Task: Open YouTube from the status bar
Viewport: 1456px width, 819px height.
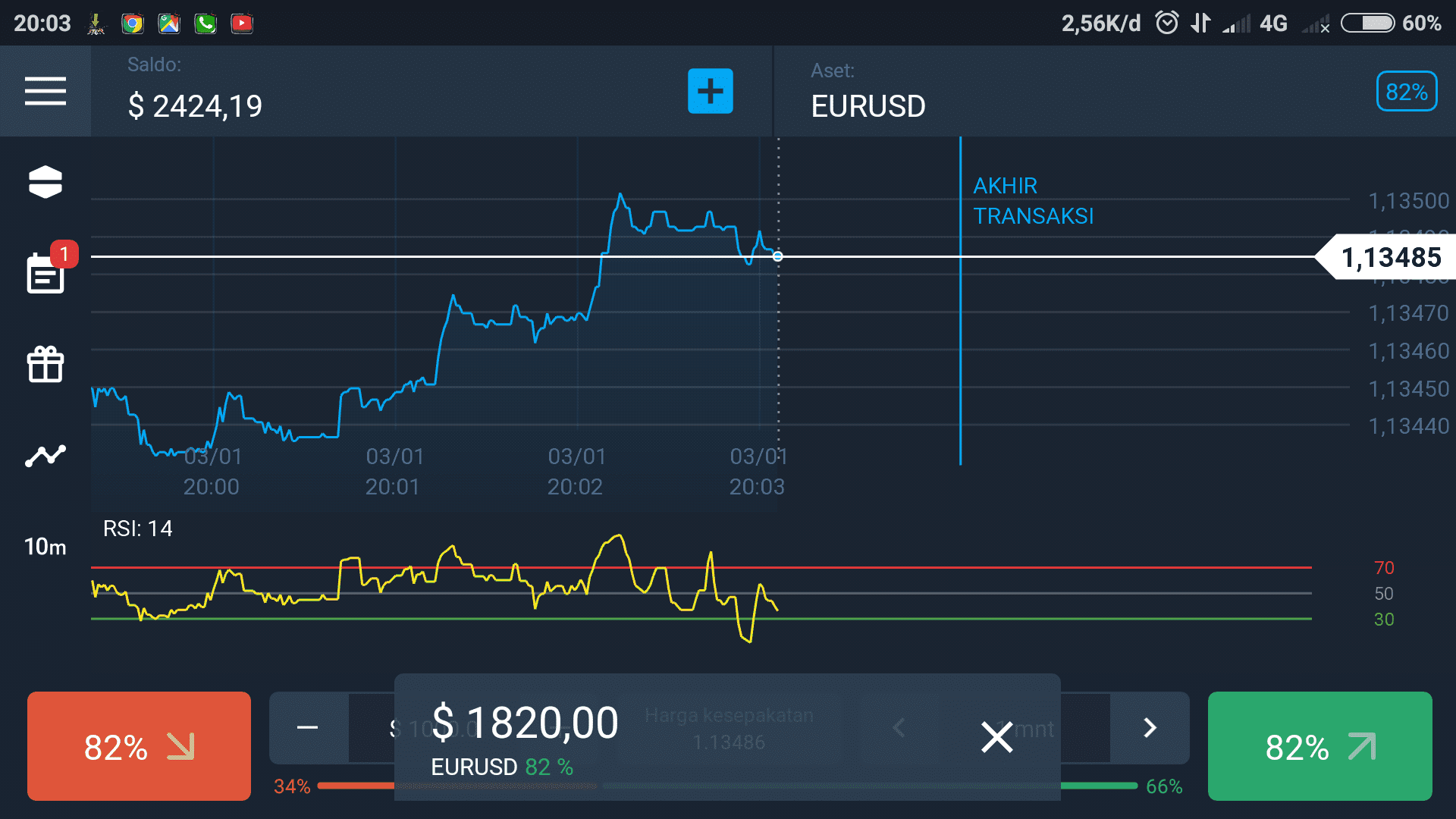Action: pos(242,23)
